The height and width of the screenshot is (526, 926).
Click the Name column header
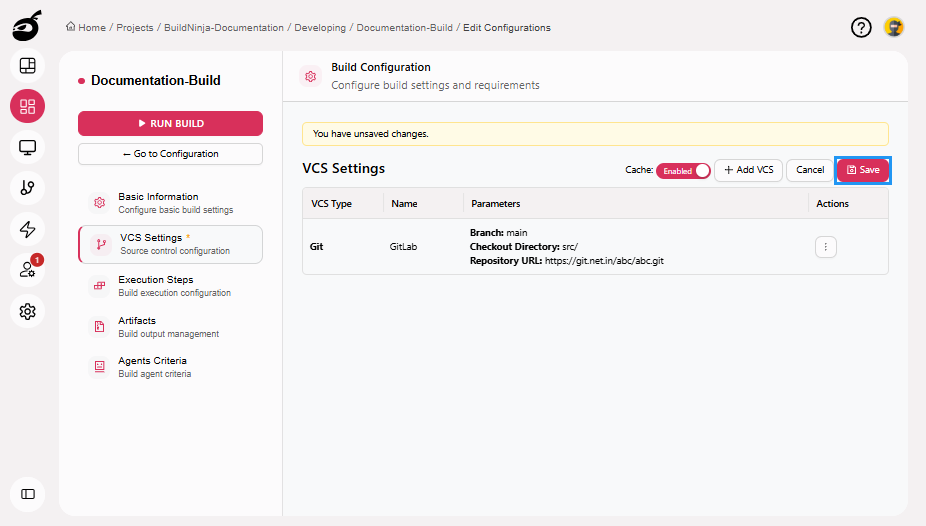[x=404, y=204]
